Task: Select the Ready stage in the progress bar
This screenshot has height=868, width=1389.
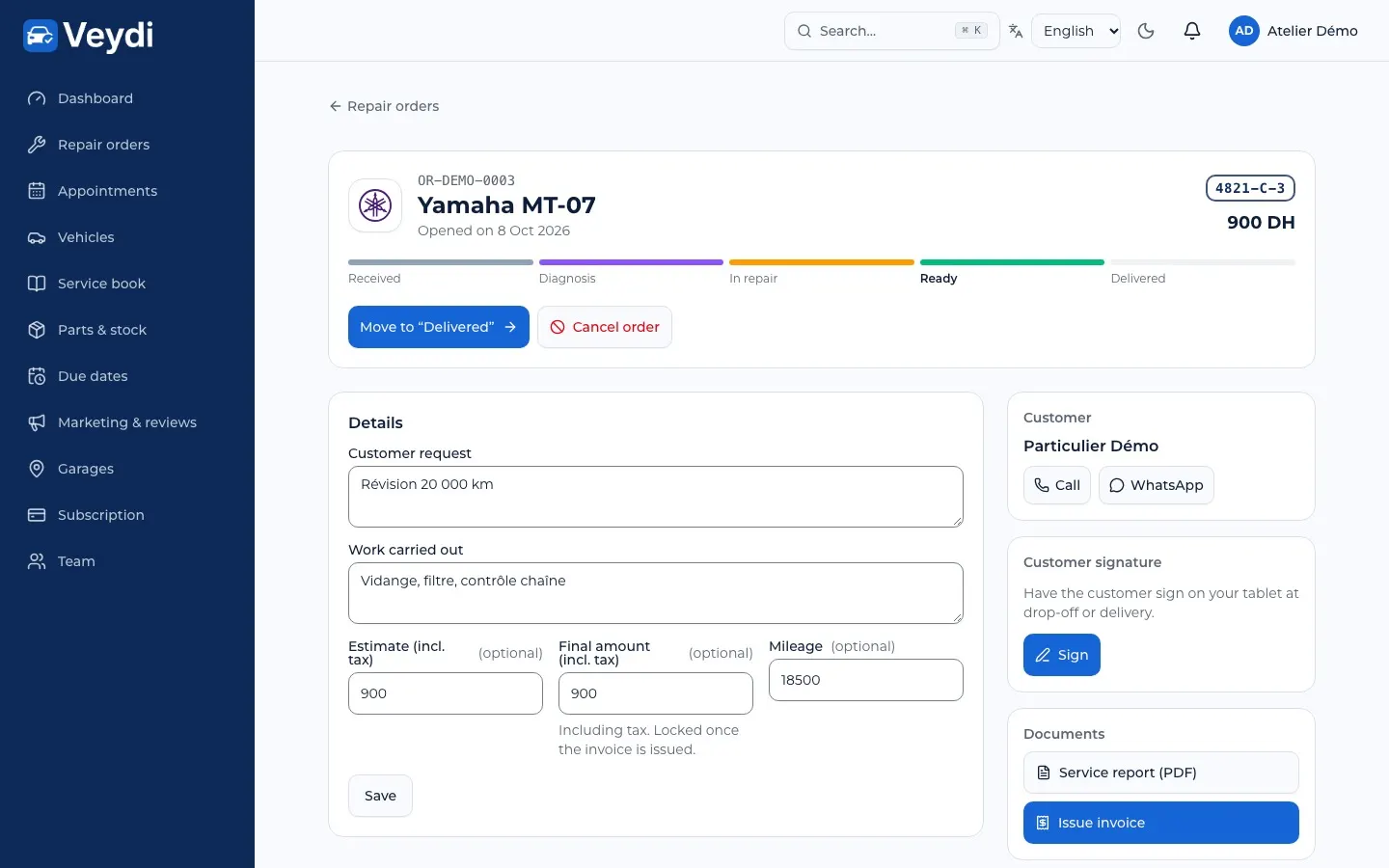Action: [x=1012, y=270]
